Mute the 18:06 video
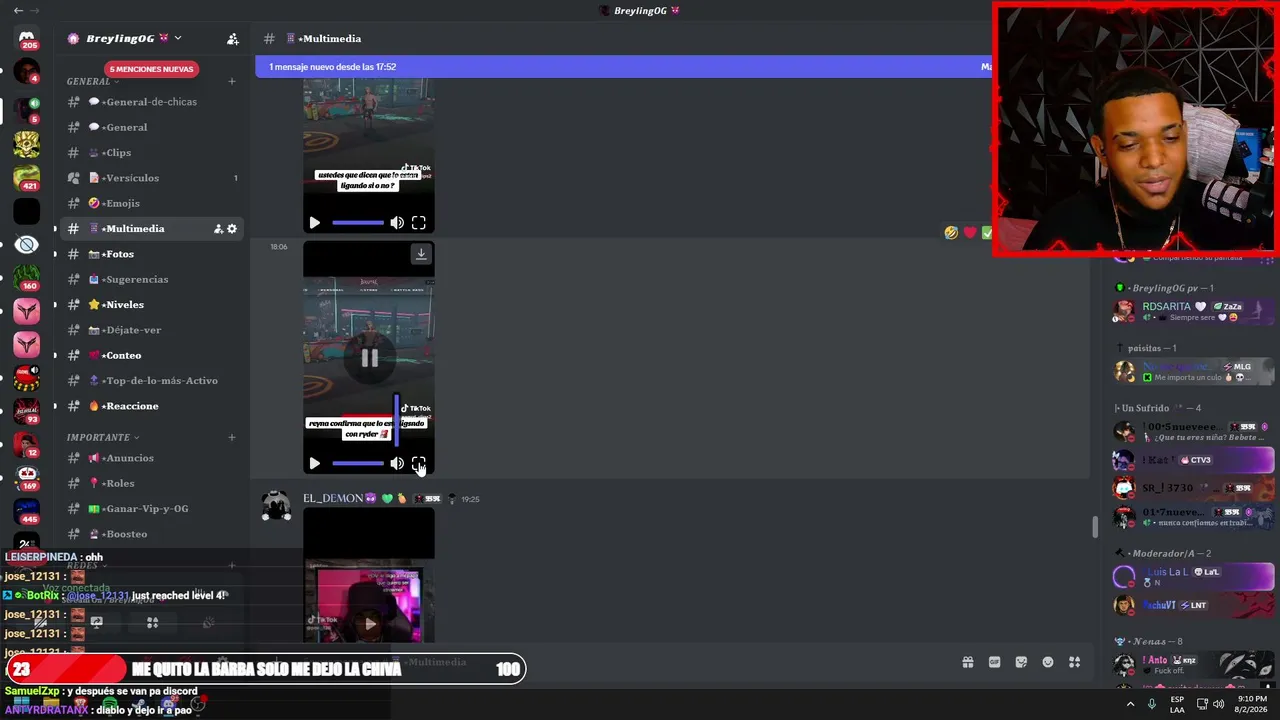The image size is (1280, 720). pos(397,464)
